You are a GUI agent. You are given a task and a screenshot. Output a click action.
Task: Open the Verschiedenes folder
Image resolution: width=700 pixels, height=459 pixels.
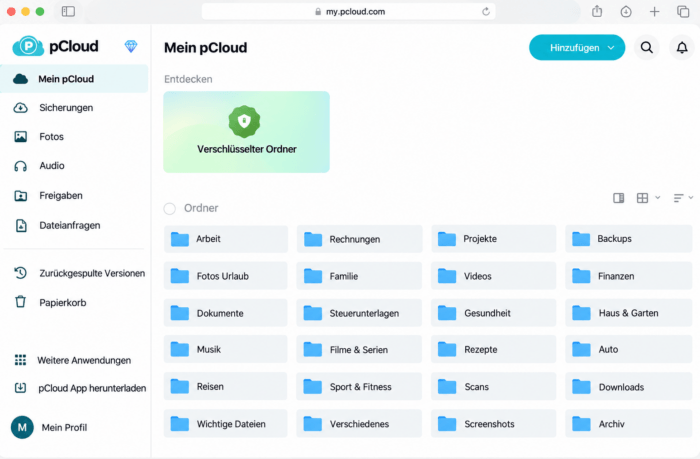(x=359, y=424)
